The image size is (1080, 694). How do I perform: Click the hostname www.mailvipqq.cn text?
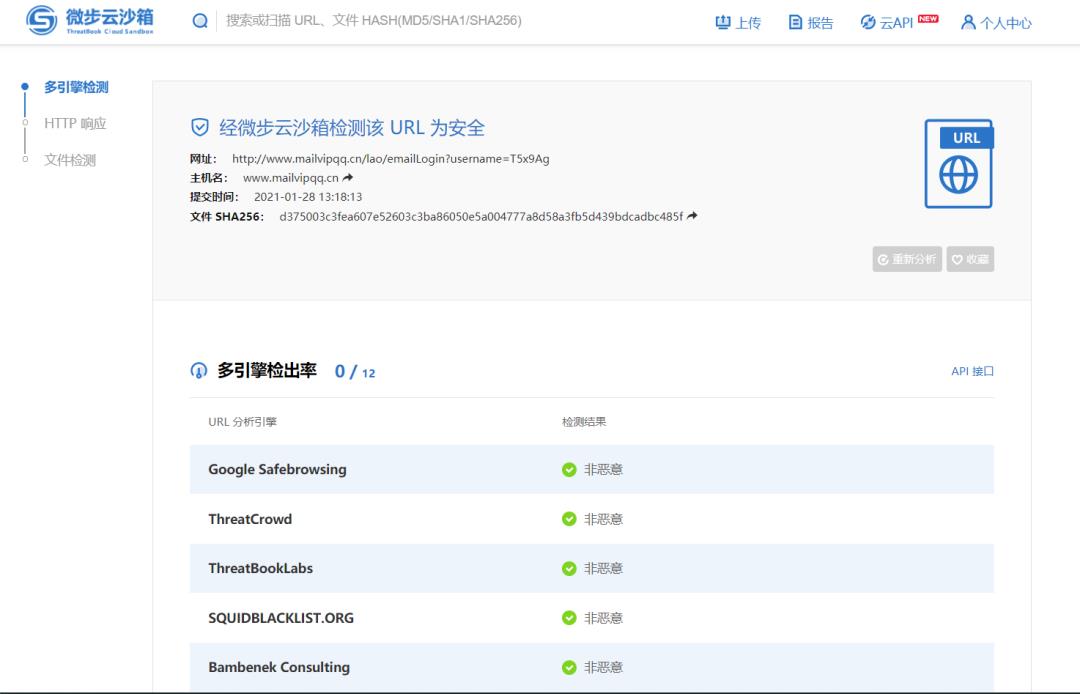291,178
